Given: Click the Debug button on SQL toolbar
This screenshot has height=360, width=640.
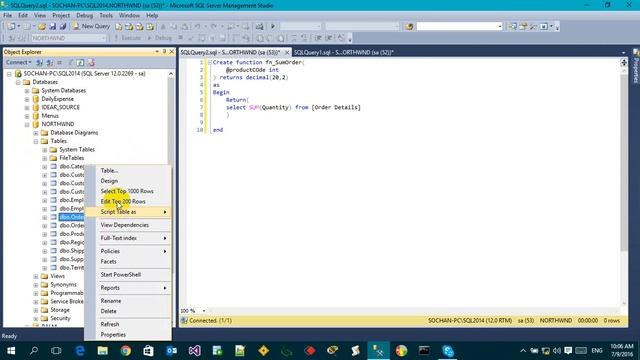Looking at the screenshot, I should tap(160, 38).
